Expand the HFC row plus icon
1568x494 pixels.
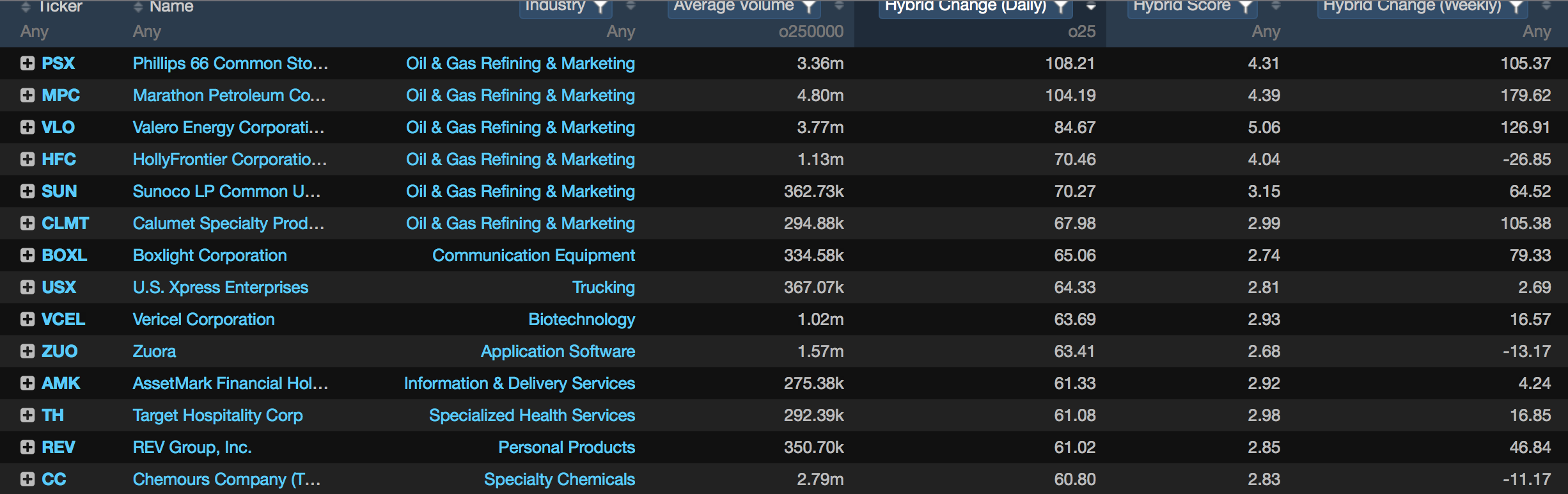click(x=27, y=159)
